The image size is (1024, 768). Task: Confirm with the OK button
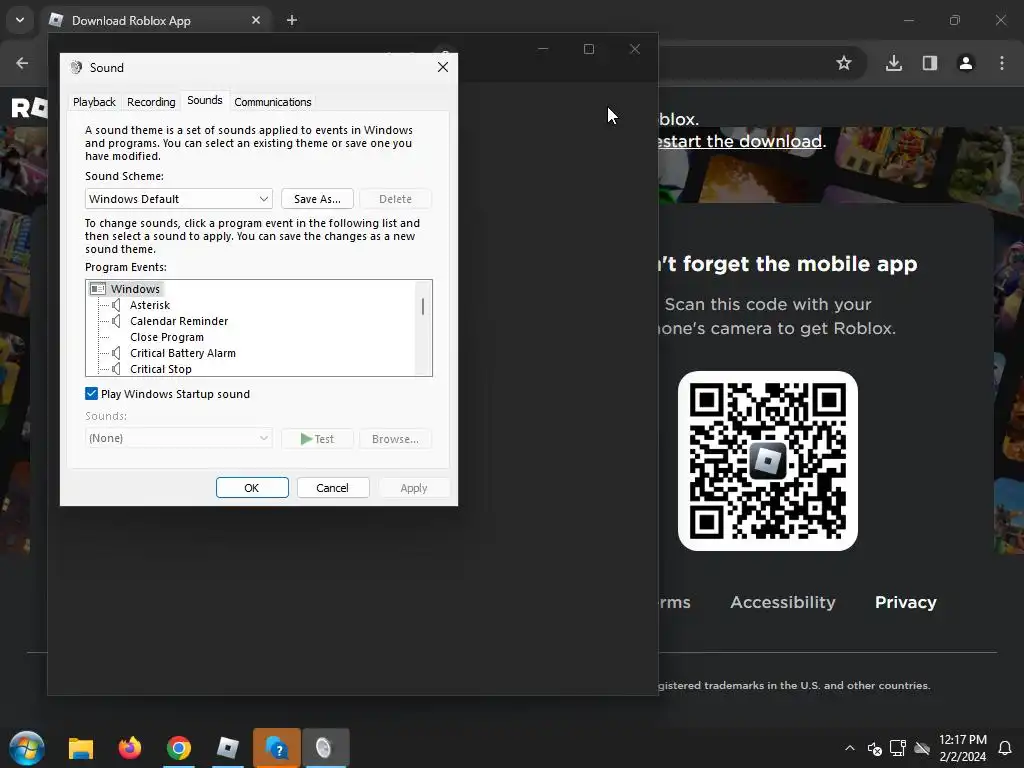(x=252, y=488)
